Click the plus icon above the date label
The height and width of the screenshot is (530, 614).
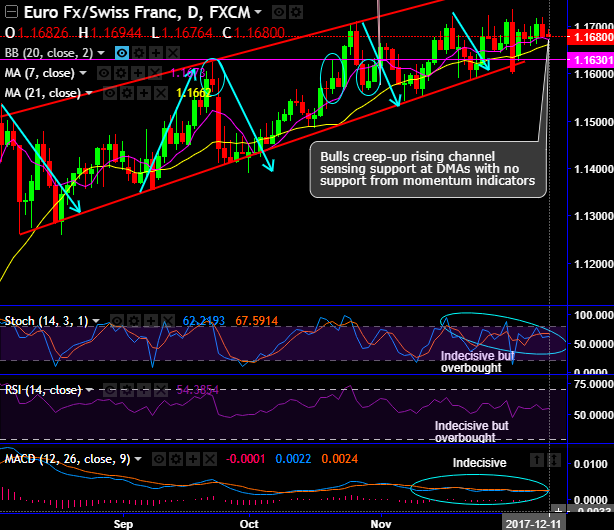559,510
